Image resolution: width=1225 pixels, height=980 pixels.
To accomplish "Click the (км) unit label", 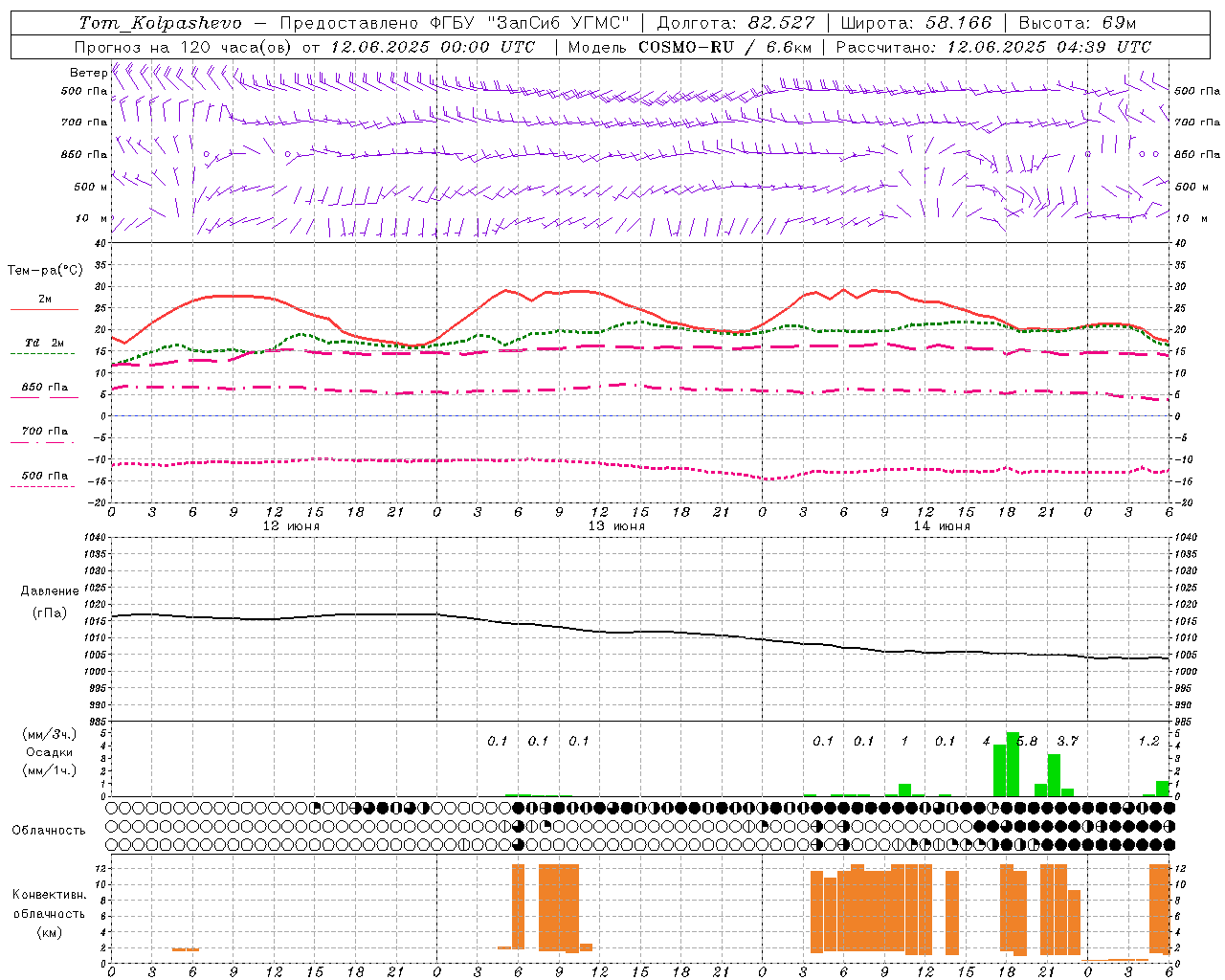I will (49, 932).
